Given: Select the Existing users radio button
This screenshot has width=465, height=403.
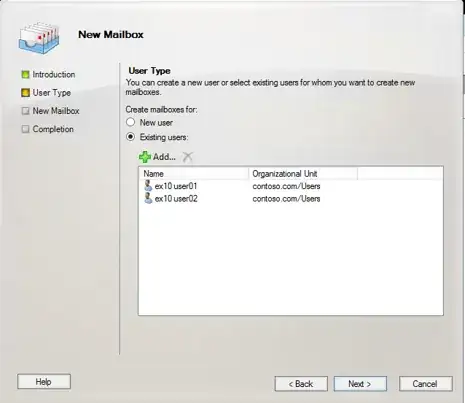Looking at the screenshot, I should coord(131,137).
